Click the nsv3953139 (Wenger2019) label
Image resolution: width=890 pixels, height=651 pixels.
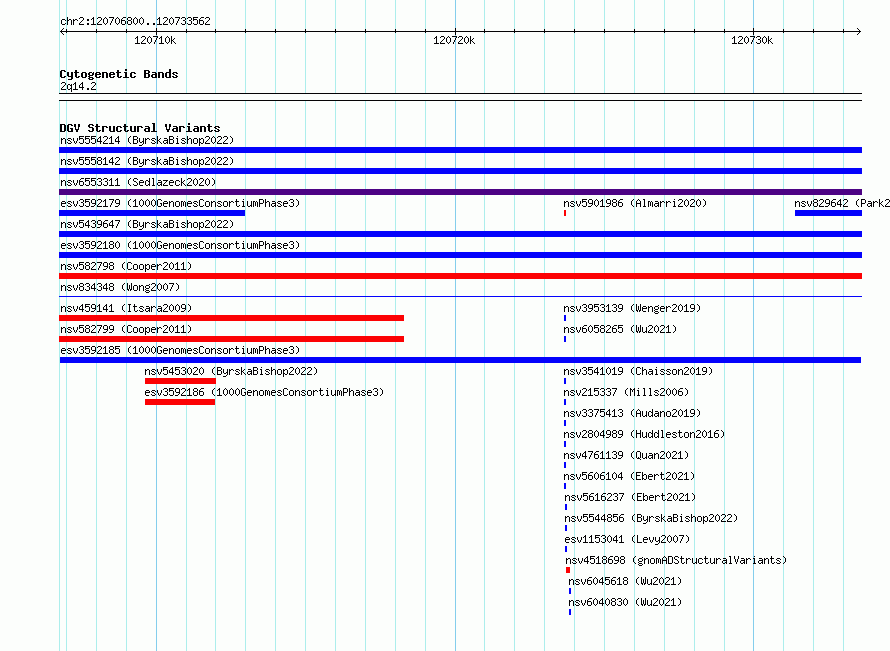tap(632, 308)
